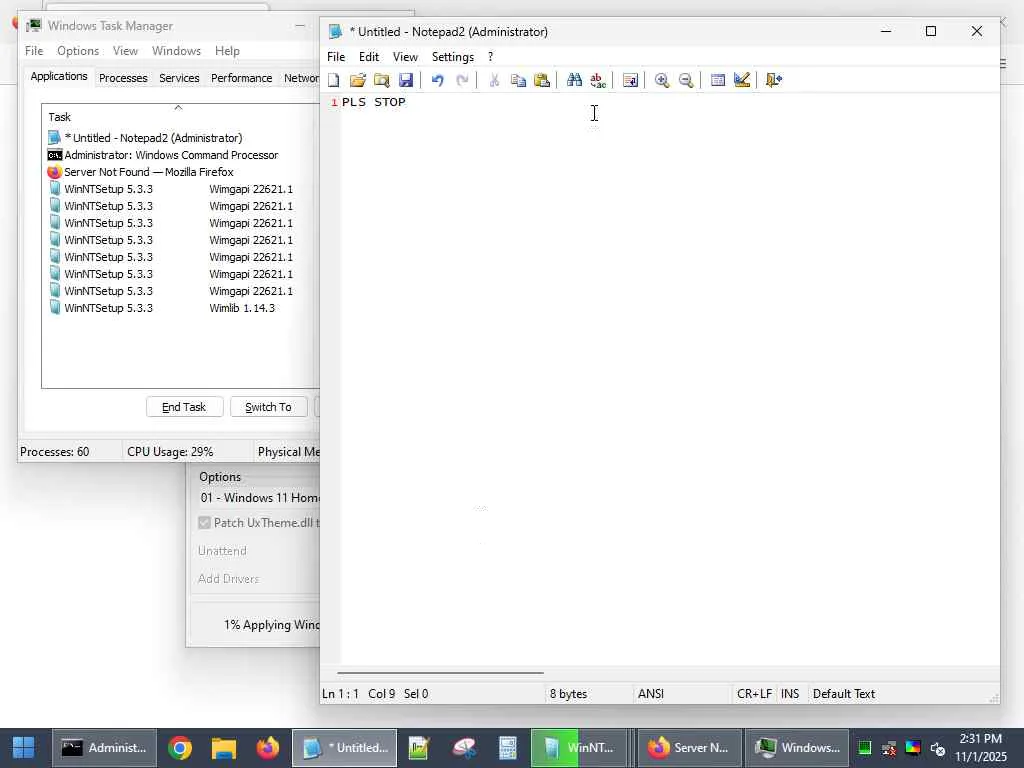The image size is (1024, 768).
Task: Click the Save floppy disk icon in Notepad2
Action: 406,80
